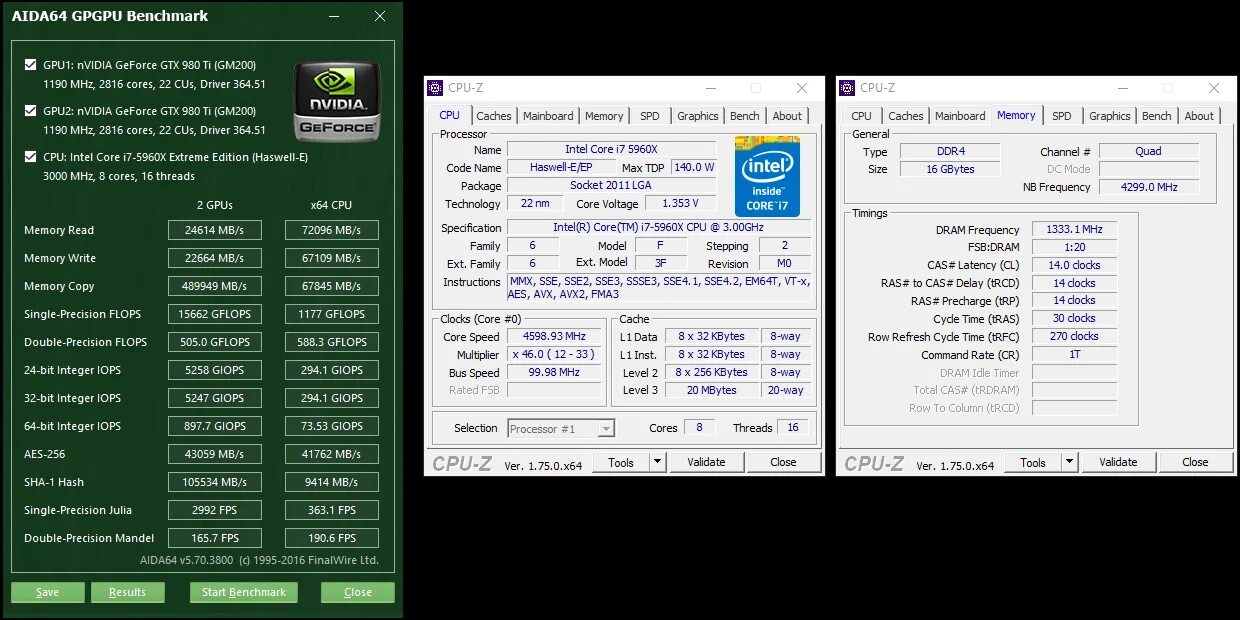Click Memory Copy 2 GPUs value 489949 MB/s
The height and width of the screenshot is (620, 1240).
[x=215, y=286]
